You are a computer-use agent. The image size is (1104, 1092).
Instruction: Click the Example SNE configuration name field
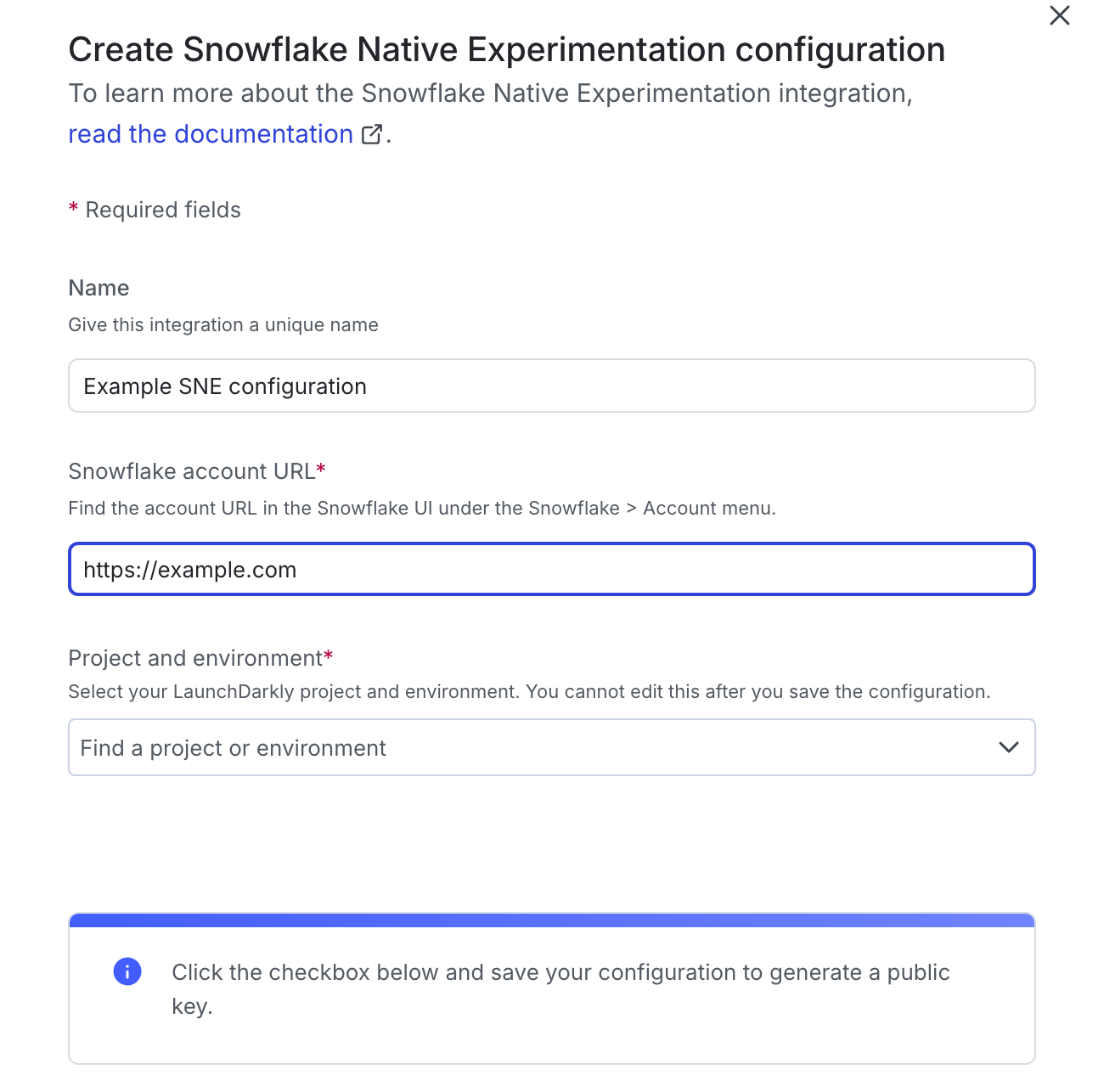point(552,386)
